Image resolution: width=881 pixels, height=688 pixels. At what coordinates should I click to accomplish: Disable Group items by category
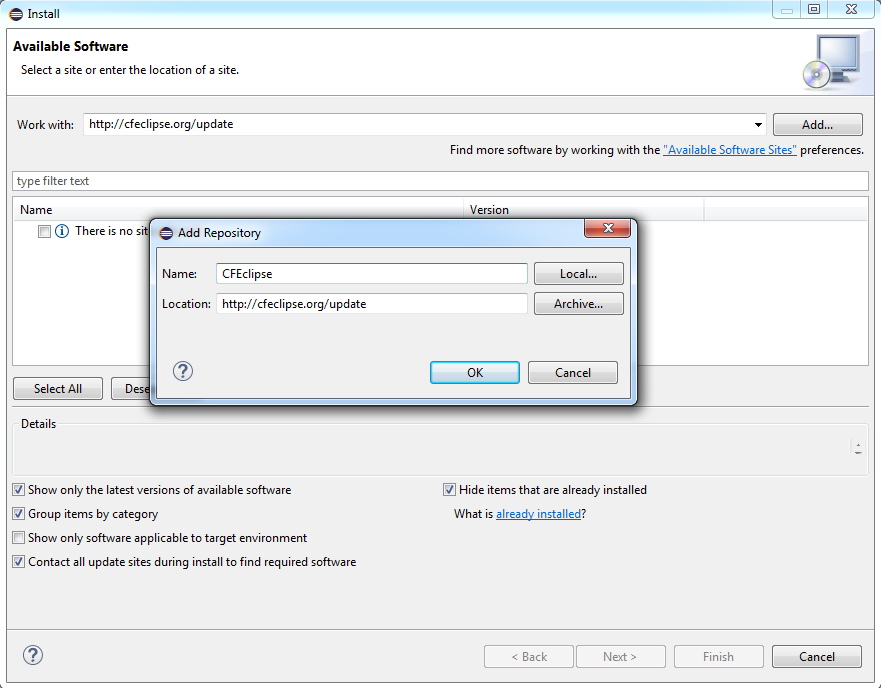(x=19, y=514)
